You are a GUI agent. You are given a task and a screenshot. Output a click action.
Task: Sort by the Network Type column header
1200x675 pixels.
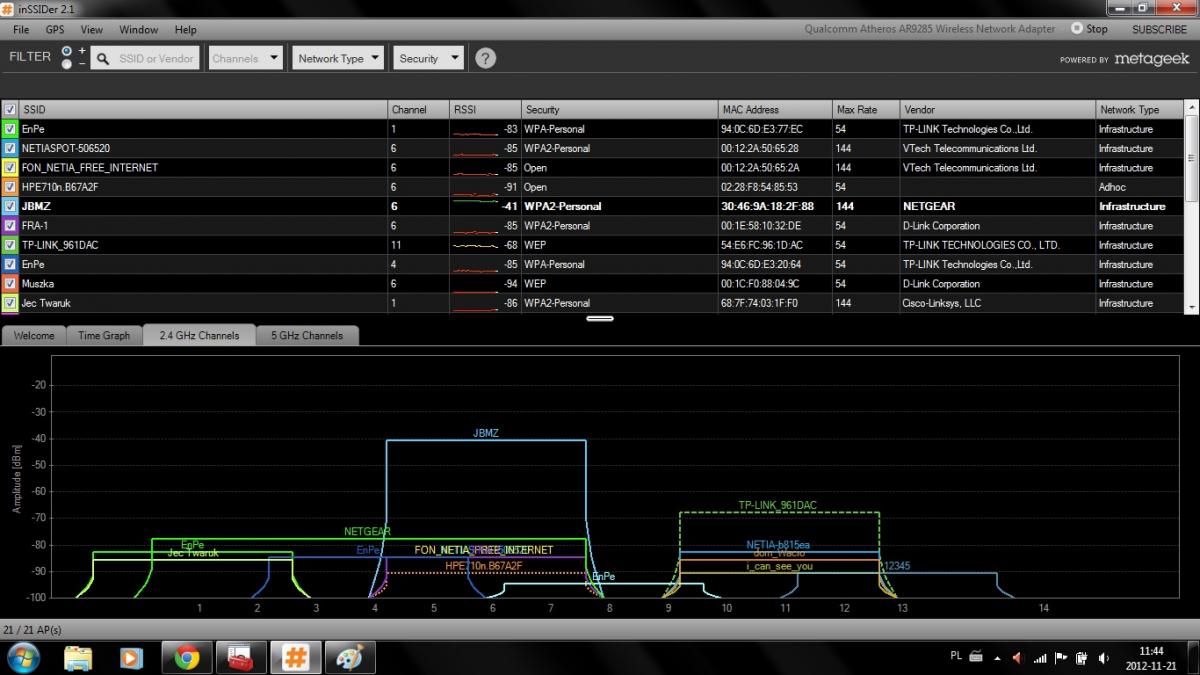tap(1139, 109)
